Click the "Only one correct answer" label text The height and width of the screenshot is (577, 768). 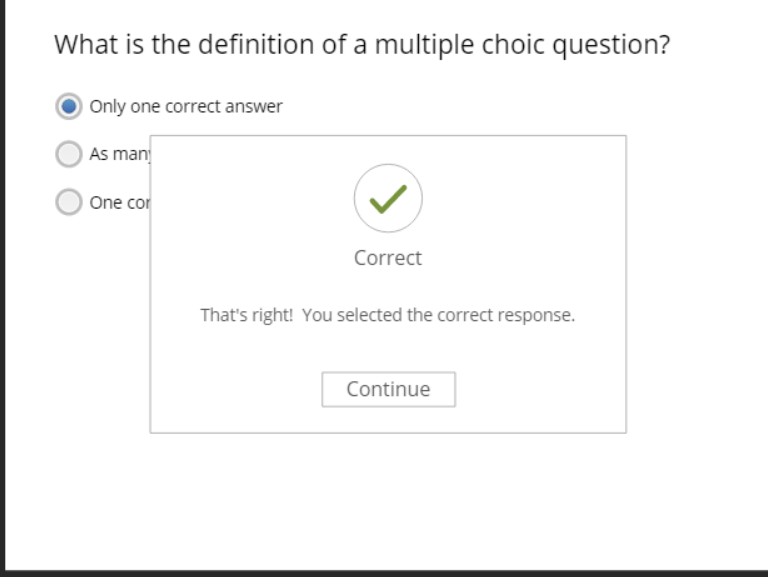[186, 106]
